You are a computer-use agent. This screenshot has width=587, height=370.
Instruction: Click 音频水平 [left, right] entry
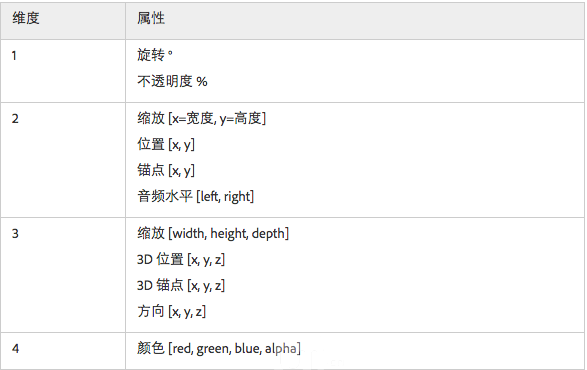[x=195, y=196]
